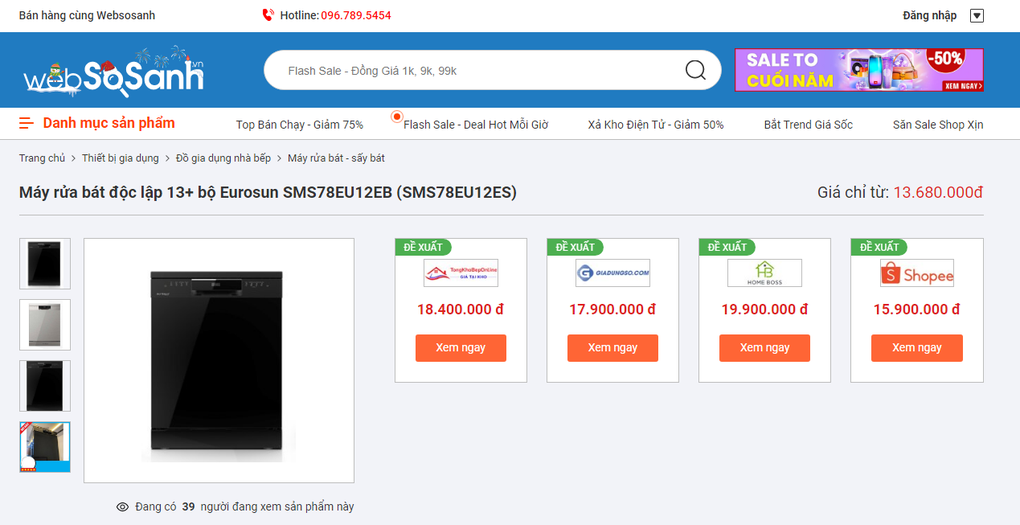Click the price 19.900.000 đ

pos(764,310)
